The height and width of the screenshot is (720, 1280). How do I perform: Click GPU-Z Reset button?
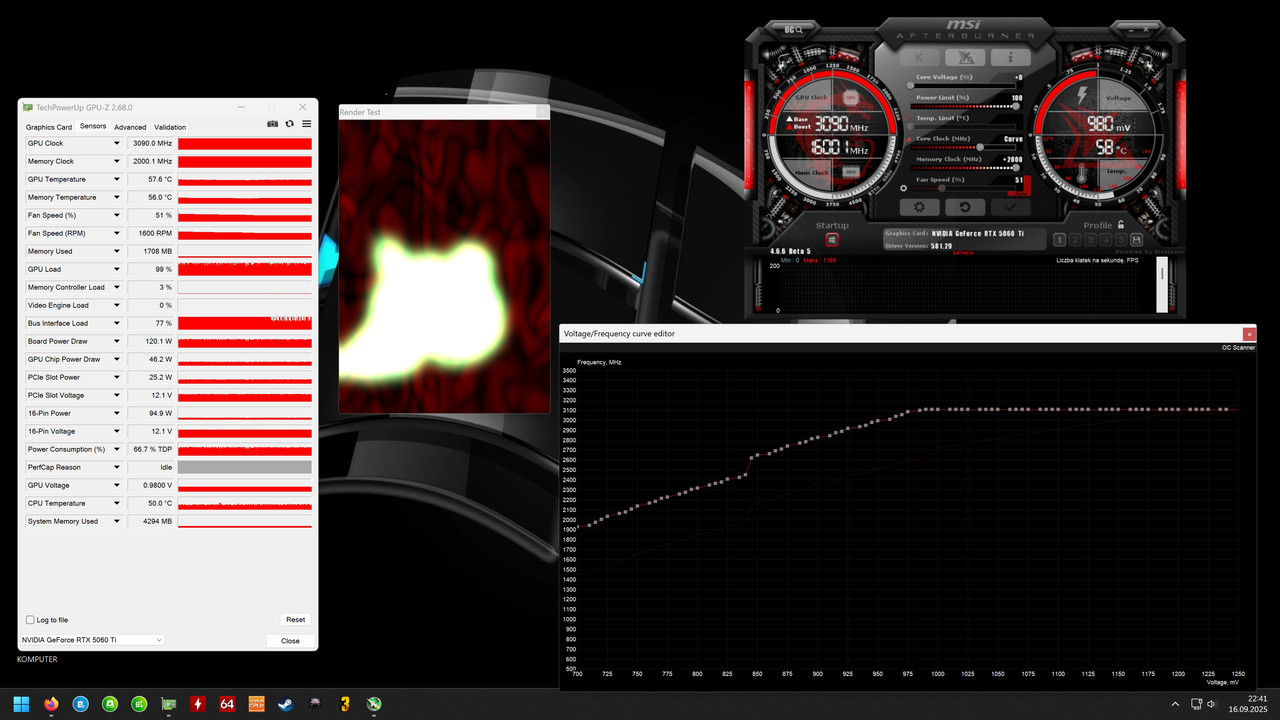(295, 620)
